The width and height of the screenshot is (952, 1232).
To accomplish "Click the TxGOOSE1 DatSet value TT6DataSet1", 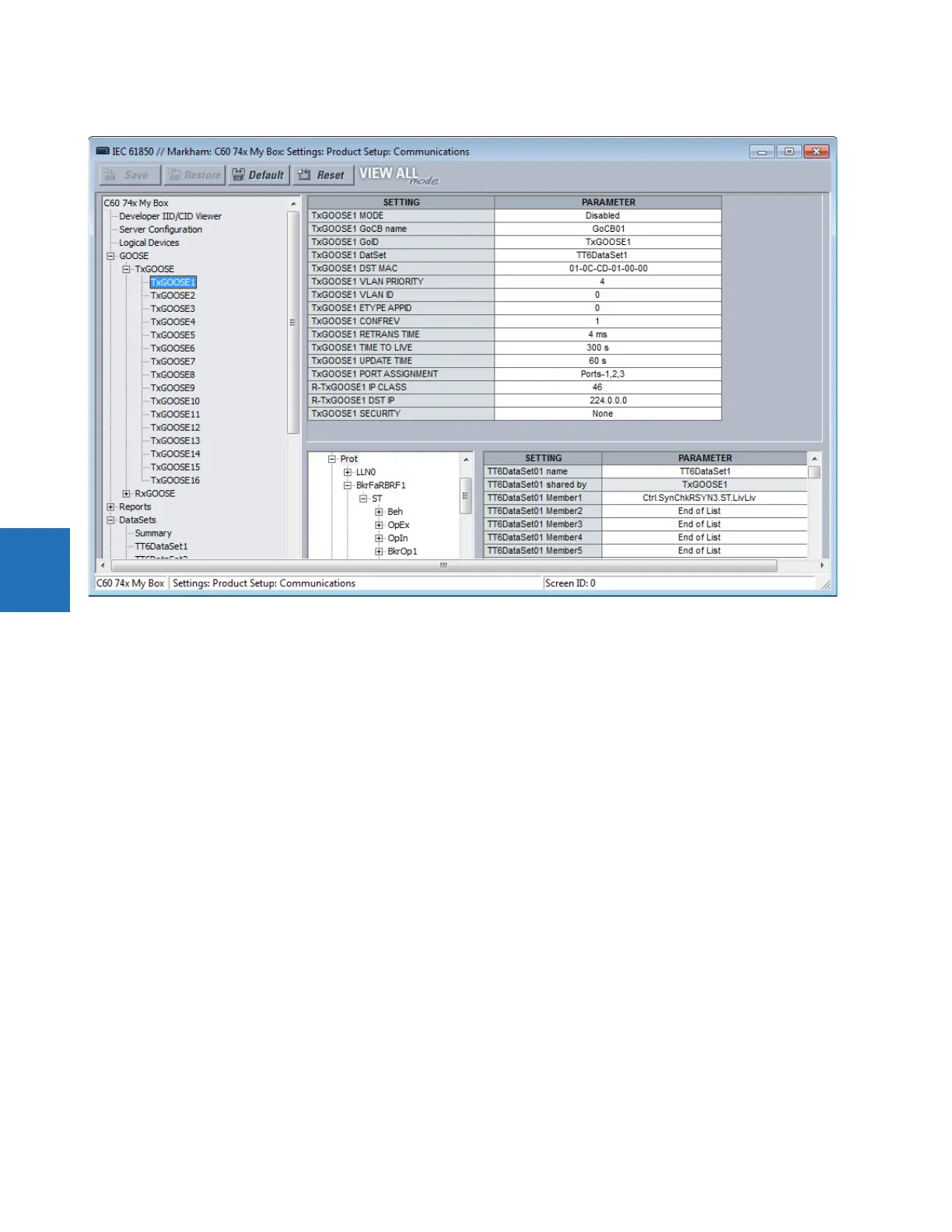I will point(608,255).
